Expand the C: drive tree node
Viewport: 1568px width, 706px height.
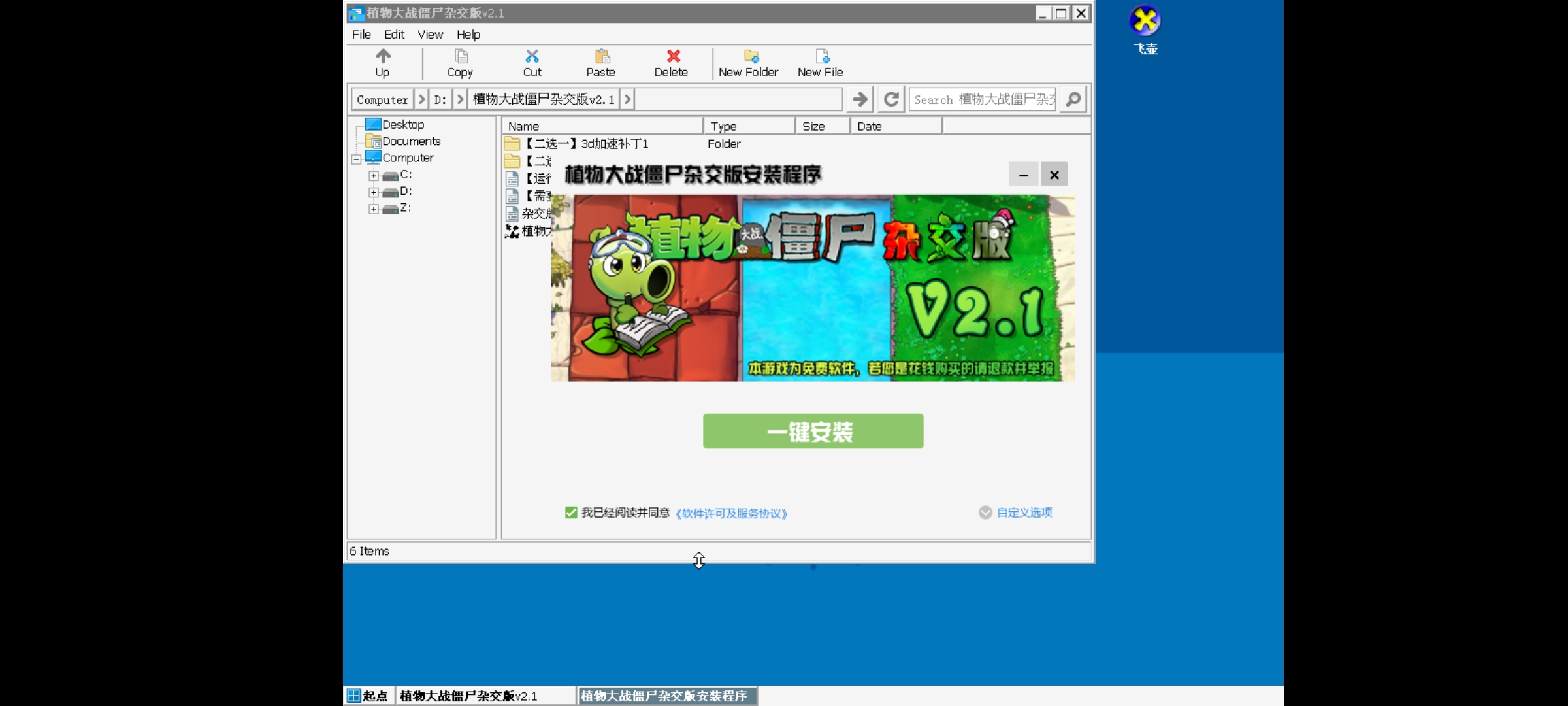[373, 176]
